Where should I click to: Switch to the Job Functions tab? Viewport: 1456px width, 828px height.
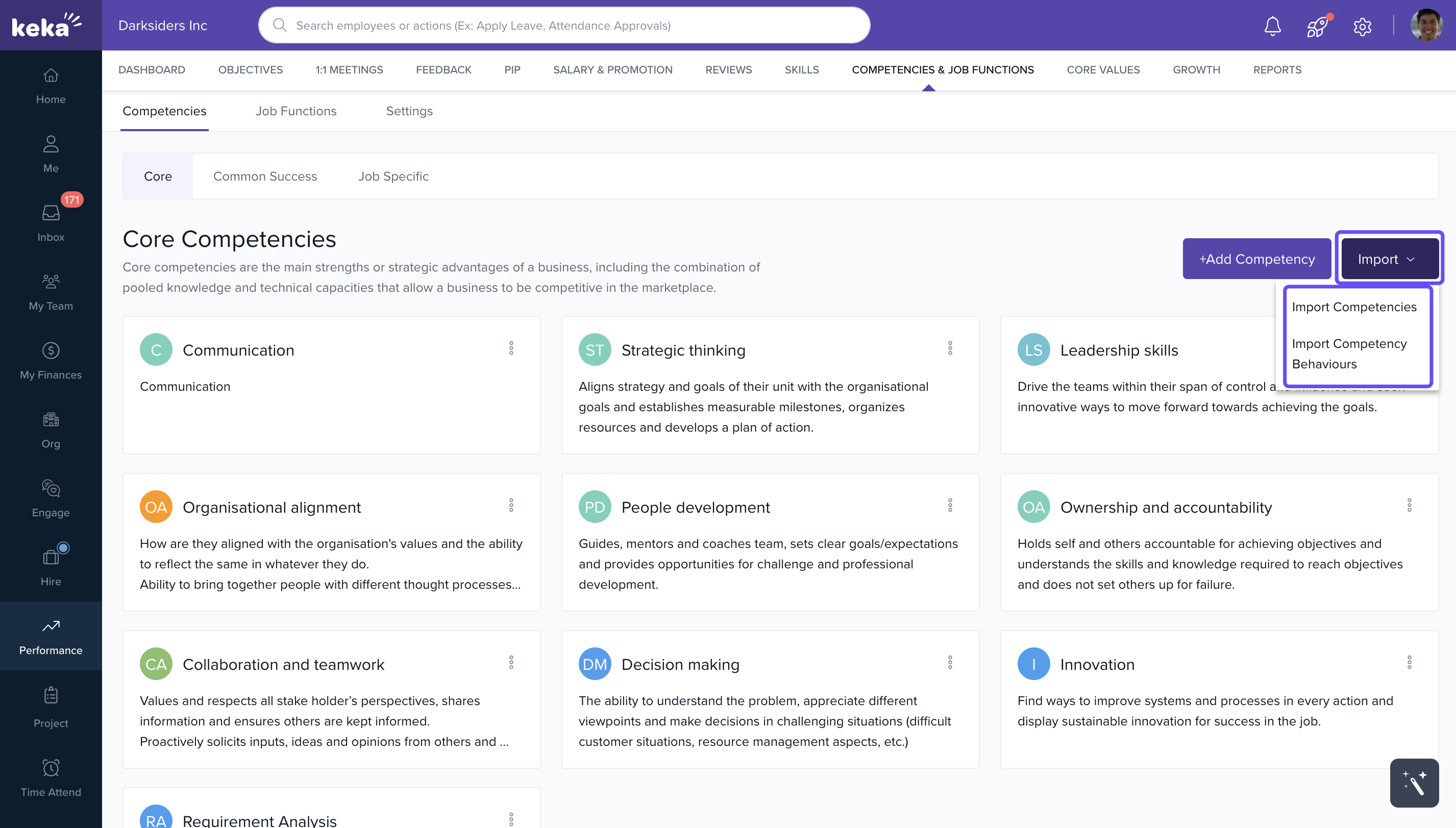(x=296, y=111)
